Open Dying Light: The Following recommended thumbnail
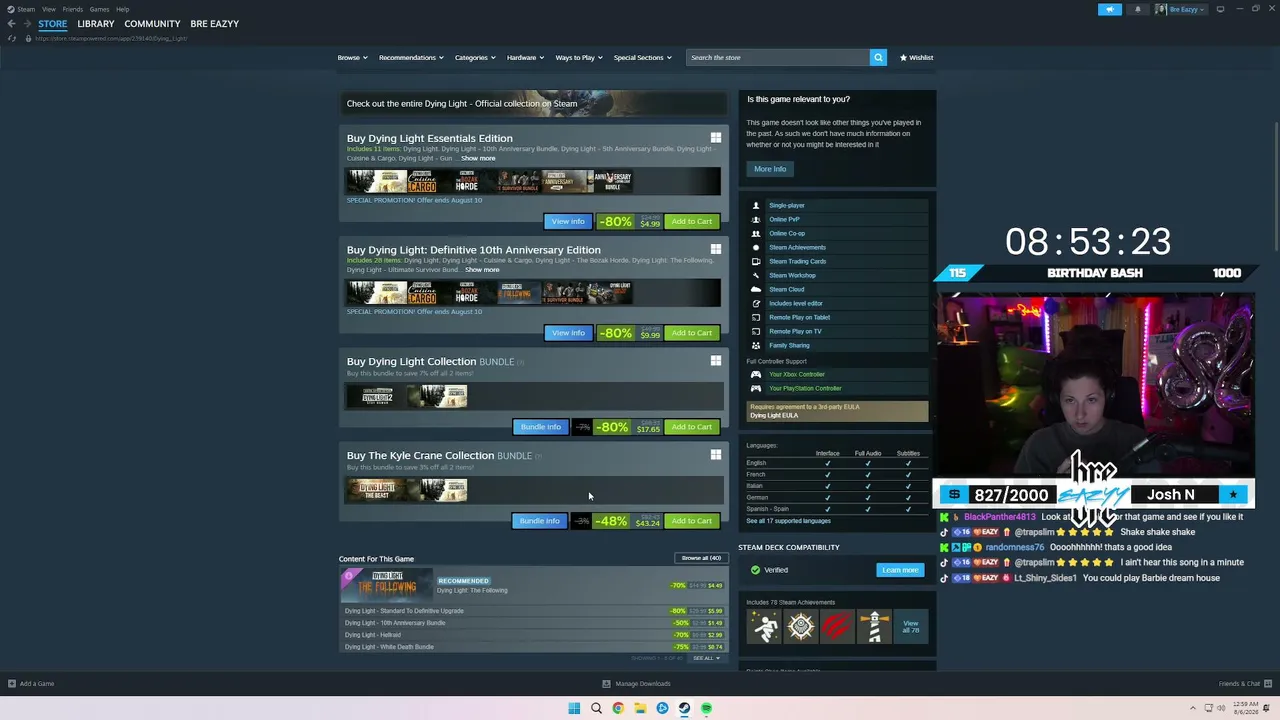 [x=386, y=584]
